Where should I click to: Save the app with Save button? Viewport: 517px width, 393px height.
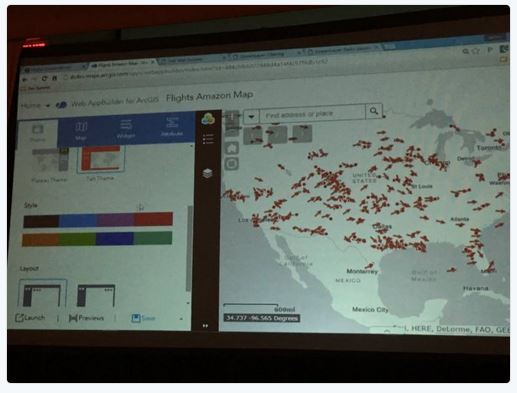143,318
